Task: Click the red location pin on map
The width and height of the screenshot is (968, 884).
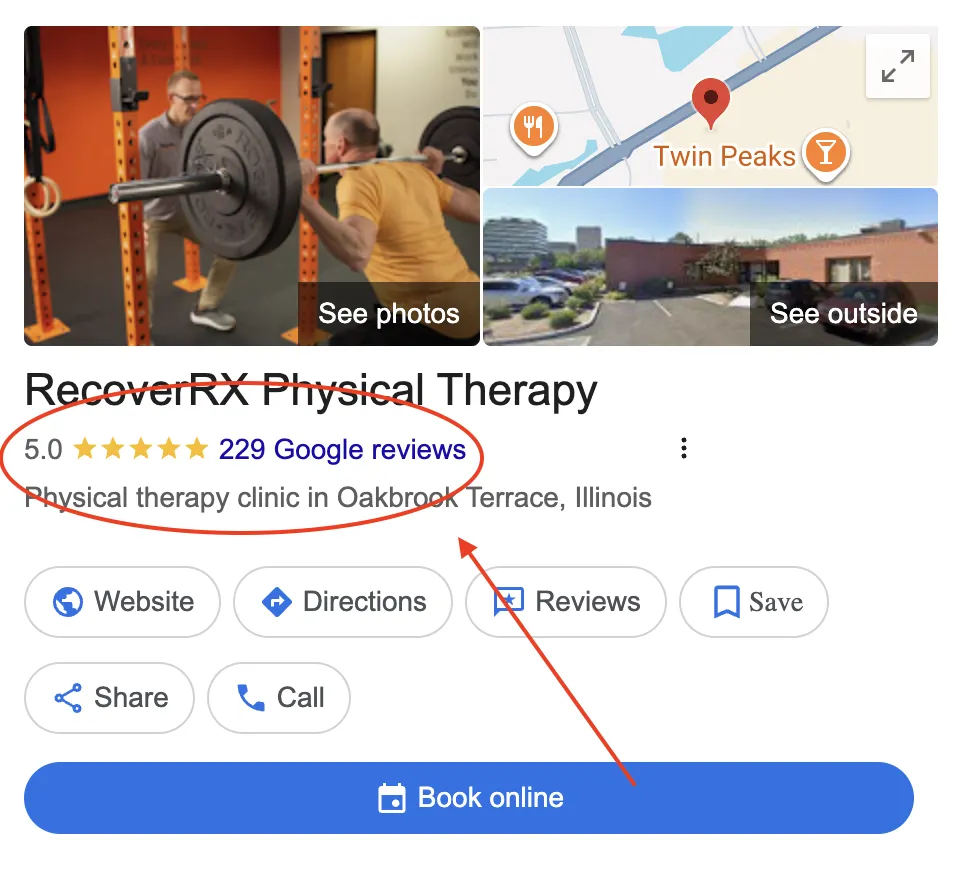Action: pyautogui.click(x=711, y=103)
